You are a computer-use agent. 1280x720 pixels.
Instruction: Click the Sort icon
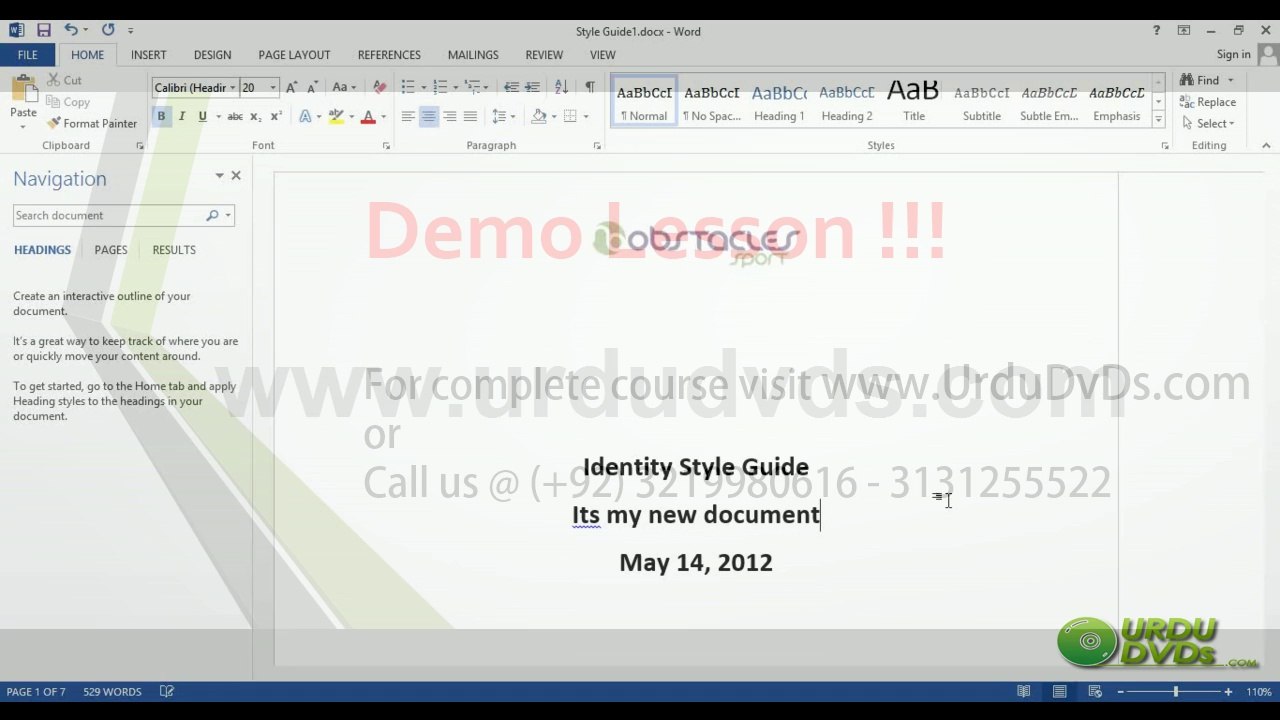(x=561, y=88)
